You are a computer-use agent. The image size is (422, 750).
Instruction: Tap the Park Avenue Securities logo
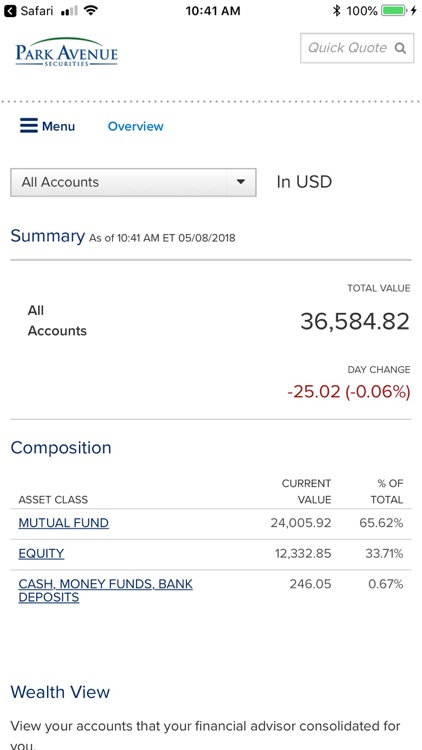pos(66,52)
